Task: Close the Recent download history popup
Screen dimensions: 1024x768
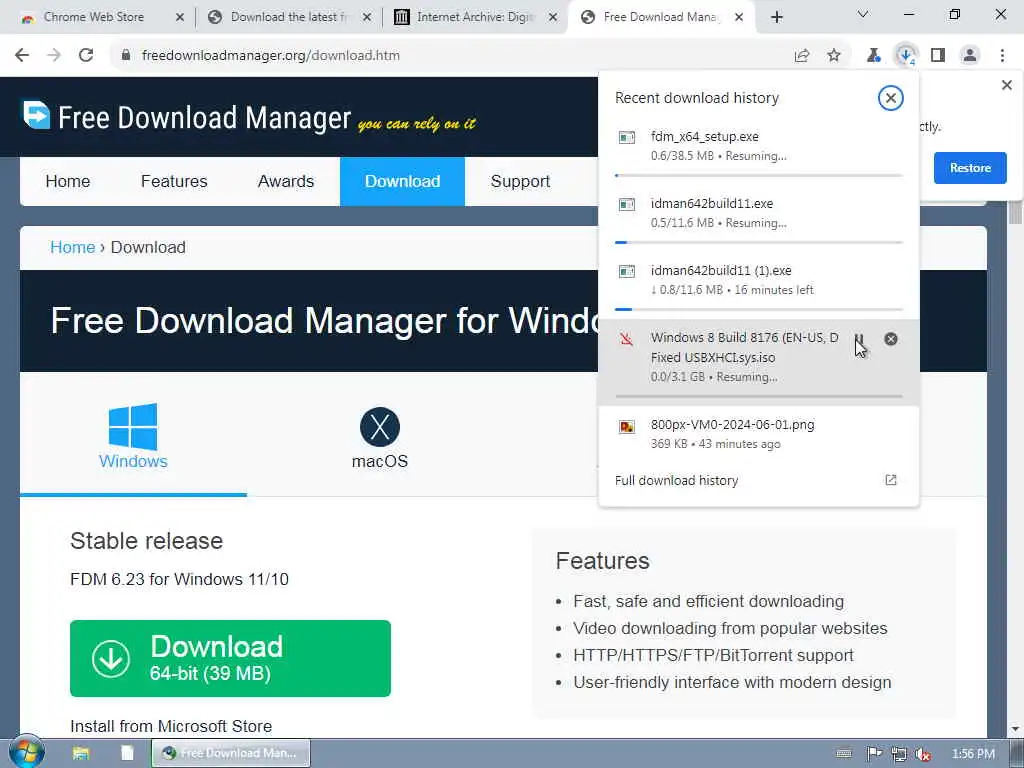Action: point(890,98)
